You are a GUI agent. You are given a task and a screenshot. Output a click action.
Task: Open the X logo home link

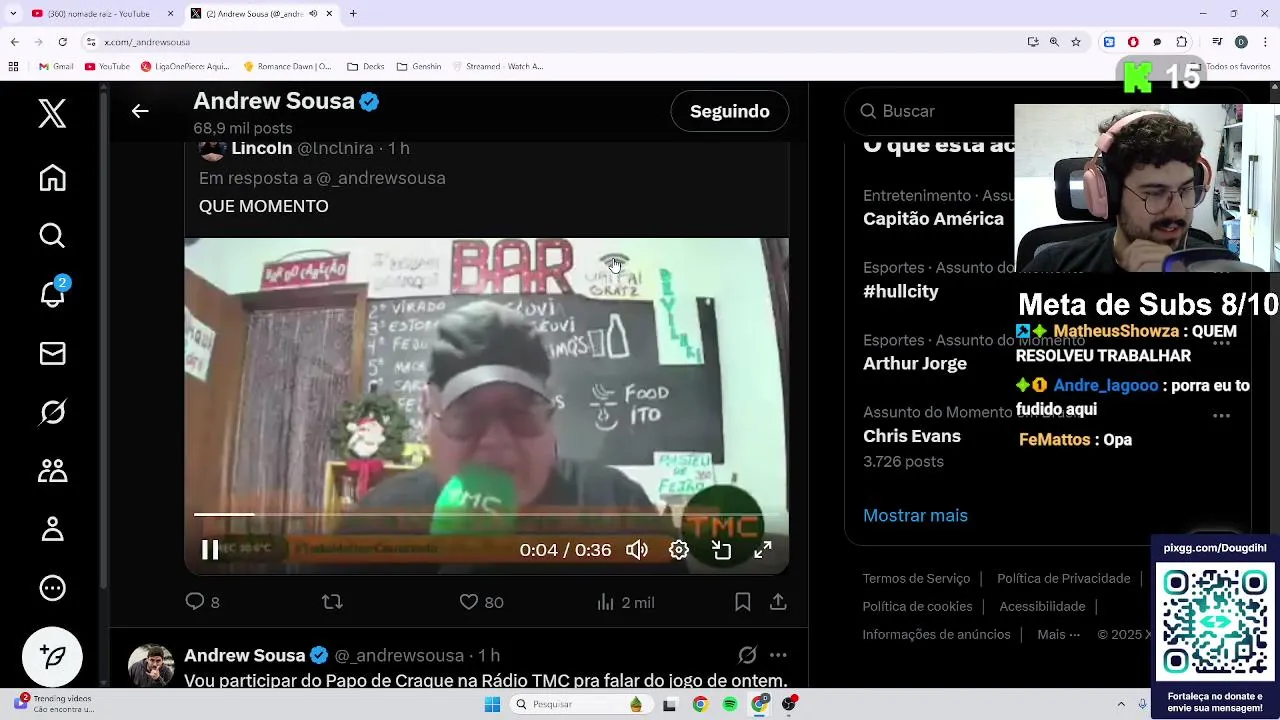coord(52,113)
